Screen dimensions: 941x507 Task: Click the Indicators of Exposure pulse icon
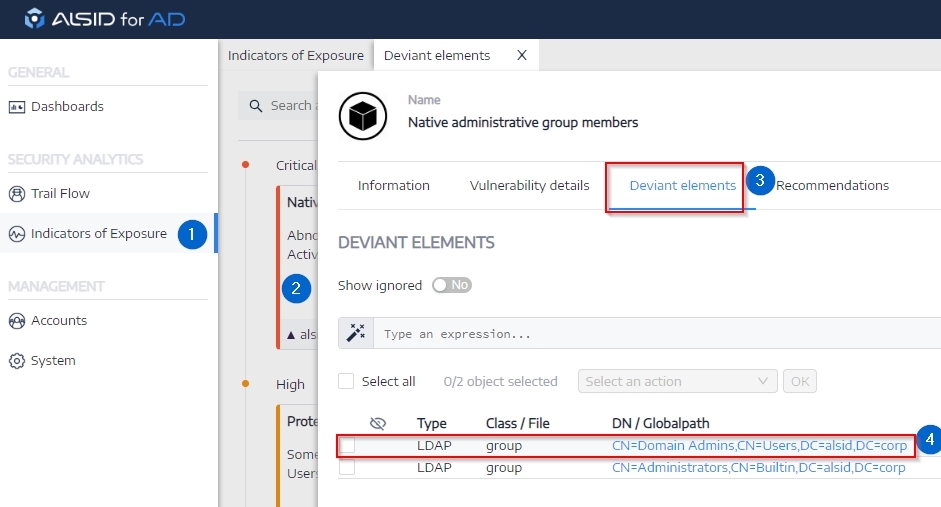(17, 234)
